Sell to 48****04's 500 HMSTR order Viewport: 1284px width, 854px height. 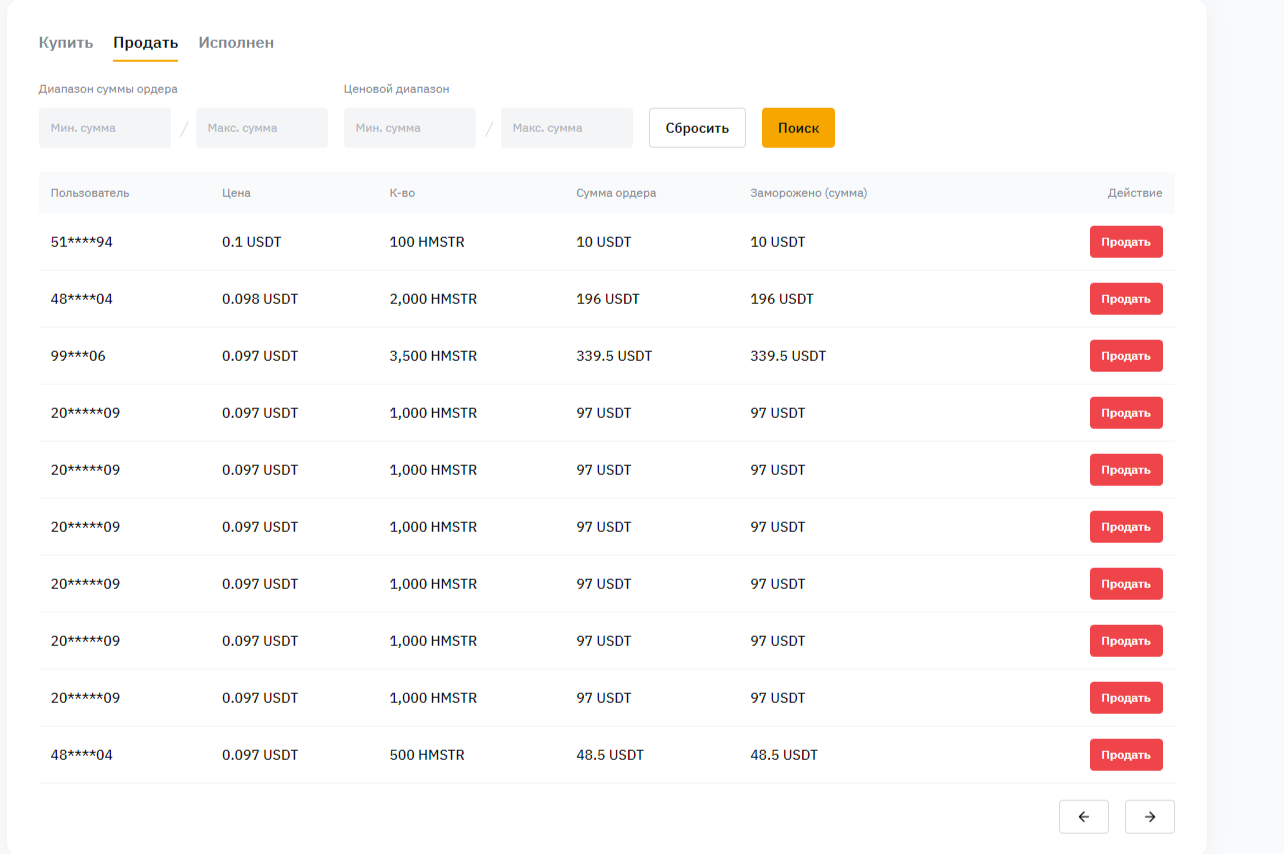click(x=1126, y=755)
